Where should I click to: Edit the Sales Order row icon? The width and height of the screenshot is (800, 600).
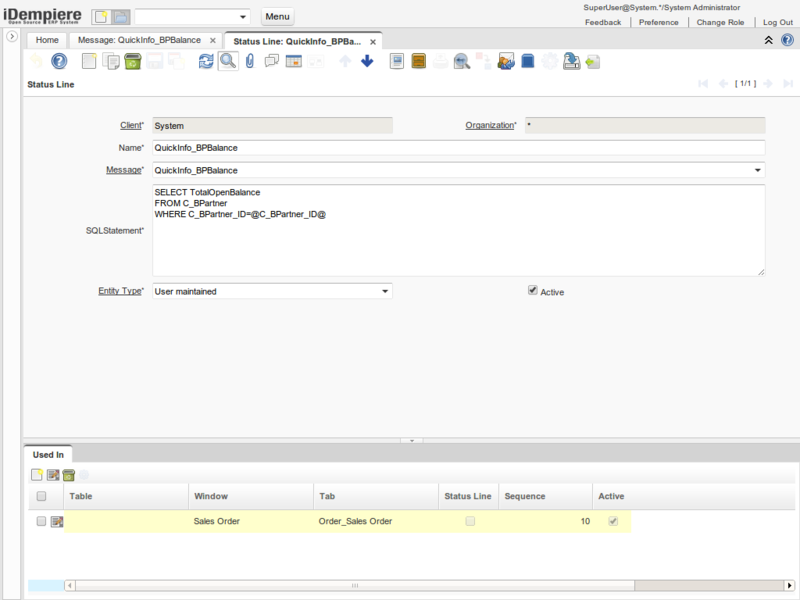(57, 521)
